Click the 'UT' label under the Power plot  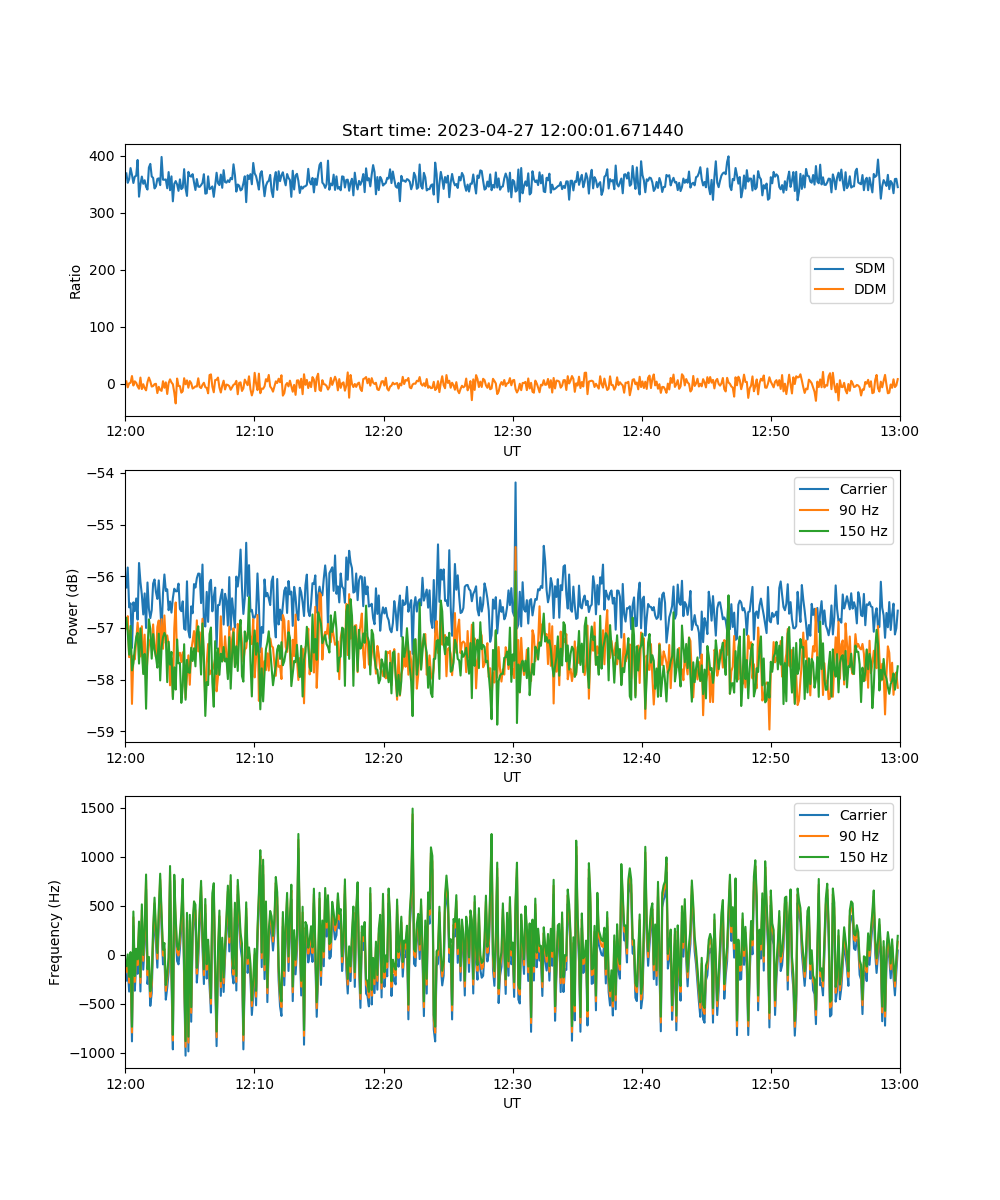(x=512, y=777)
